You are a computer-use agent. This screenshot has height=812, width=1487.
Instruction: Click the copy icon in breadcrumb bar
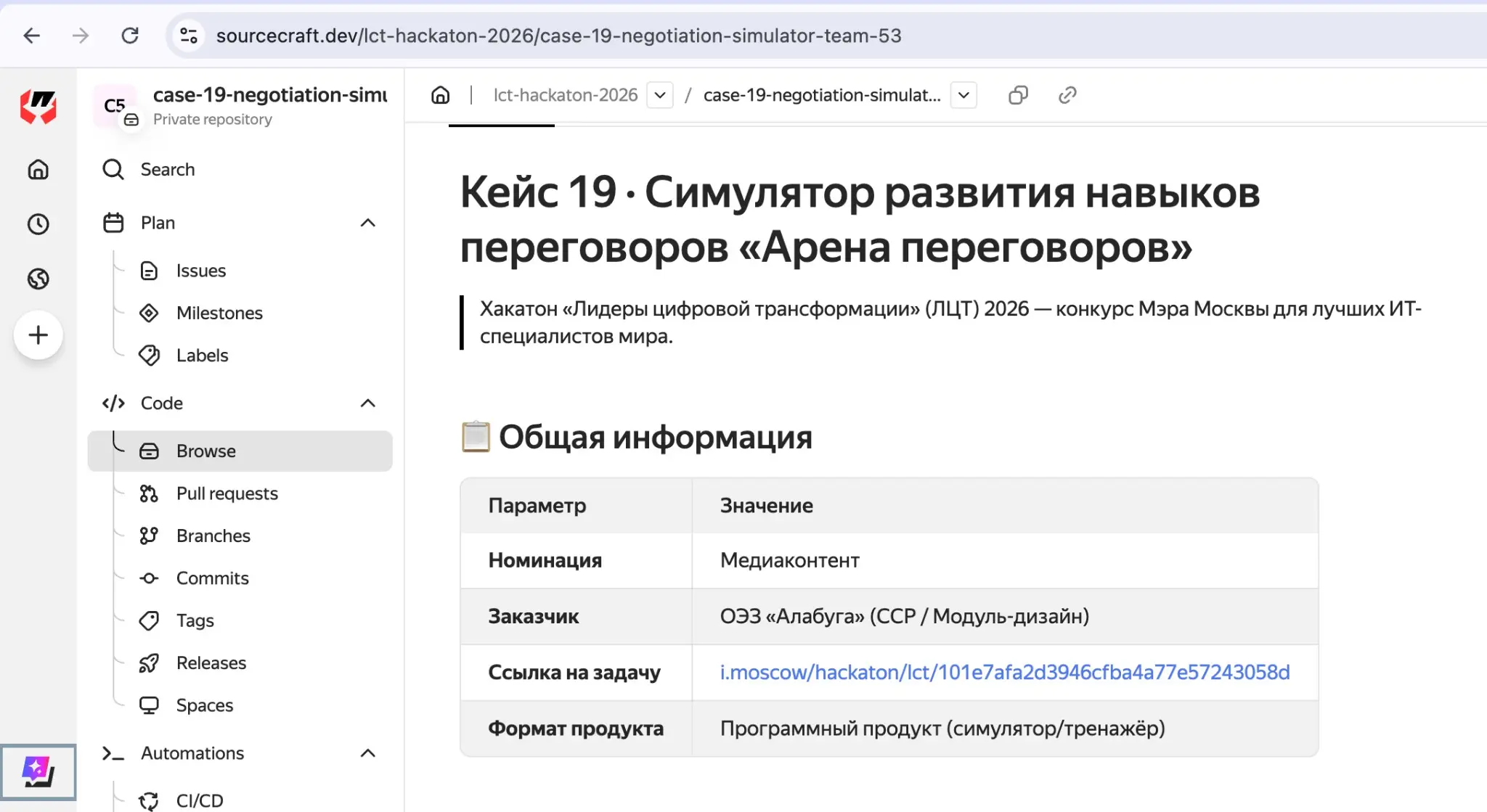(1018, 95)
